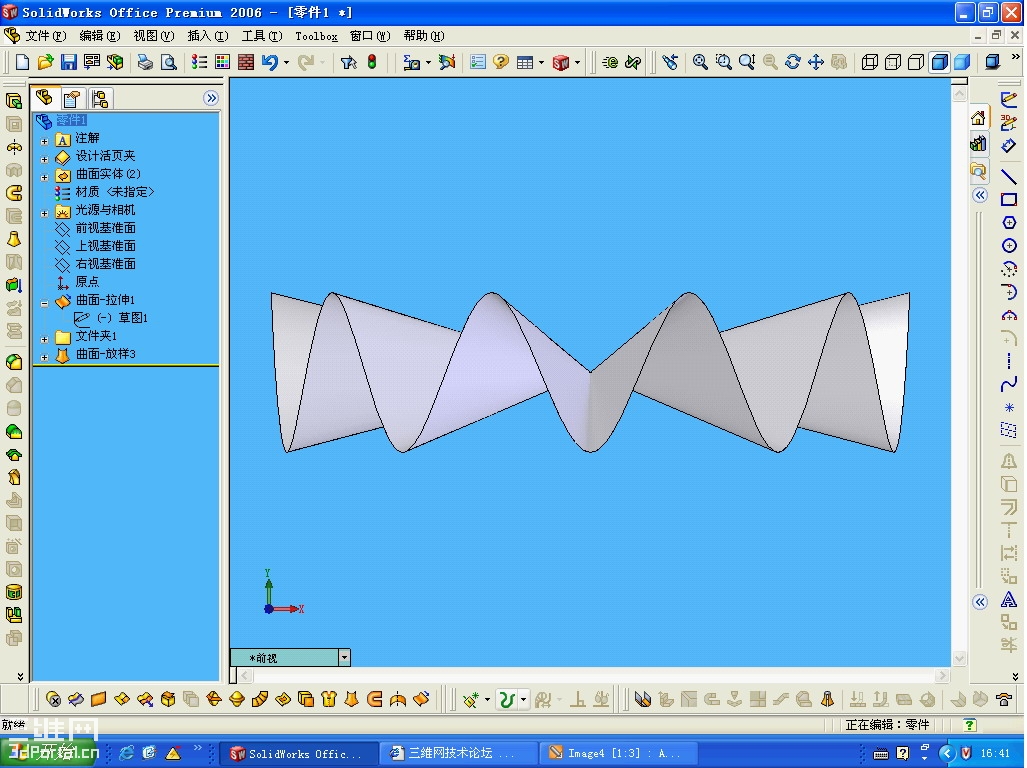Viewport: 1027px width, 768px height.
Task: Expand the 文件夹1 folder
Action: coord(45,339)
